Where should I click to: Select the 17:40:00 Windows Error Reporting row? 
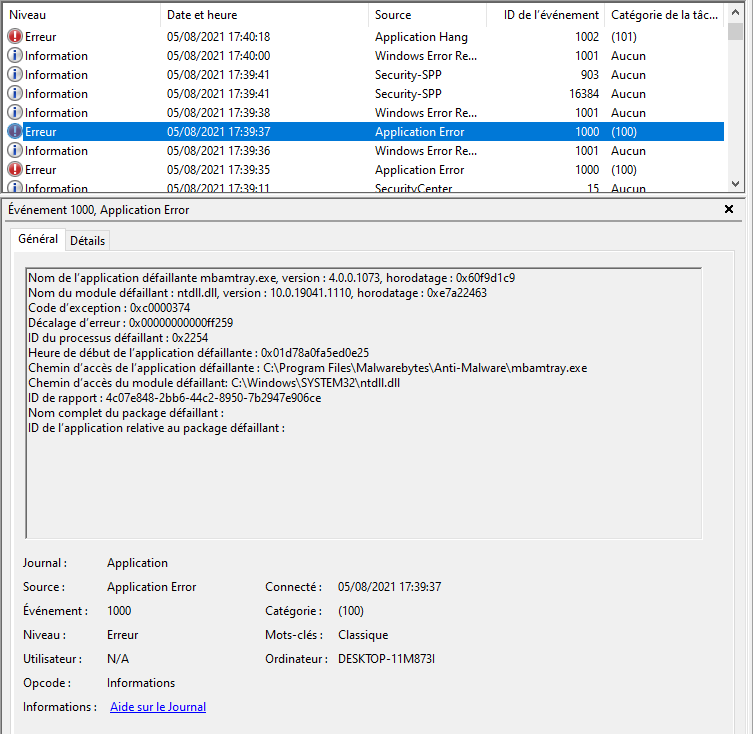tap(364, 56)
